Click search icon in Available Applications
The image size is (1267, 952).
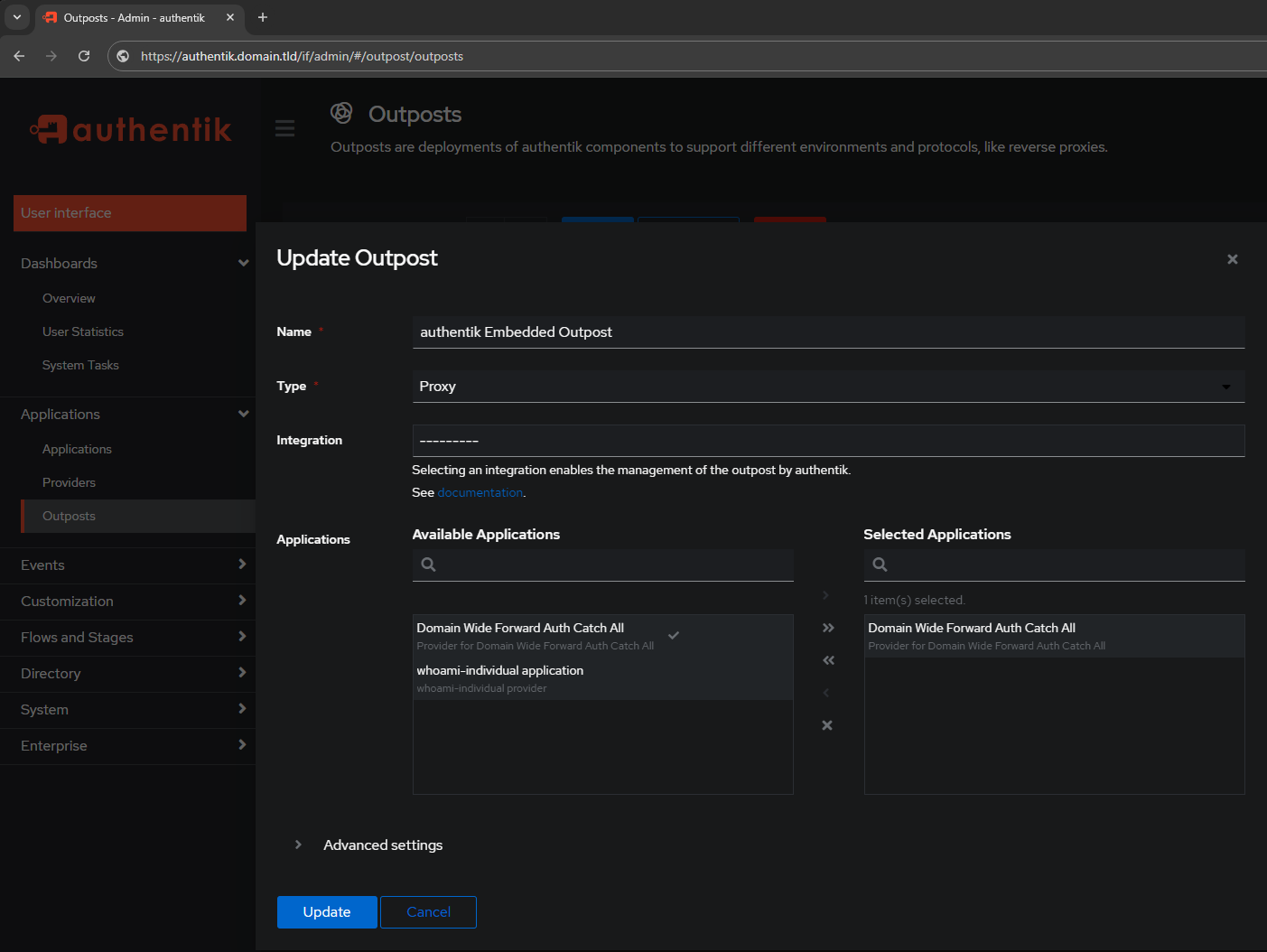[429, 565]
